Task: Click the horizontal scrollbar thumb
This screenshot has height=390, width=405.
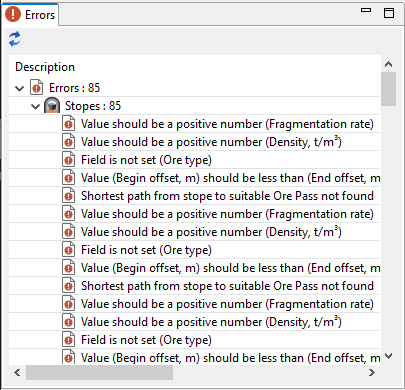Action: coord(99,372)
